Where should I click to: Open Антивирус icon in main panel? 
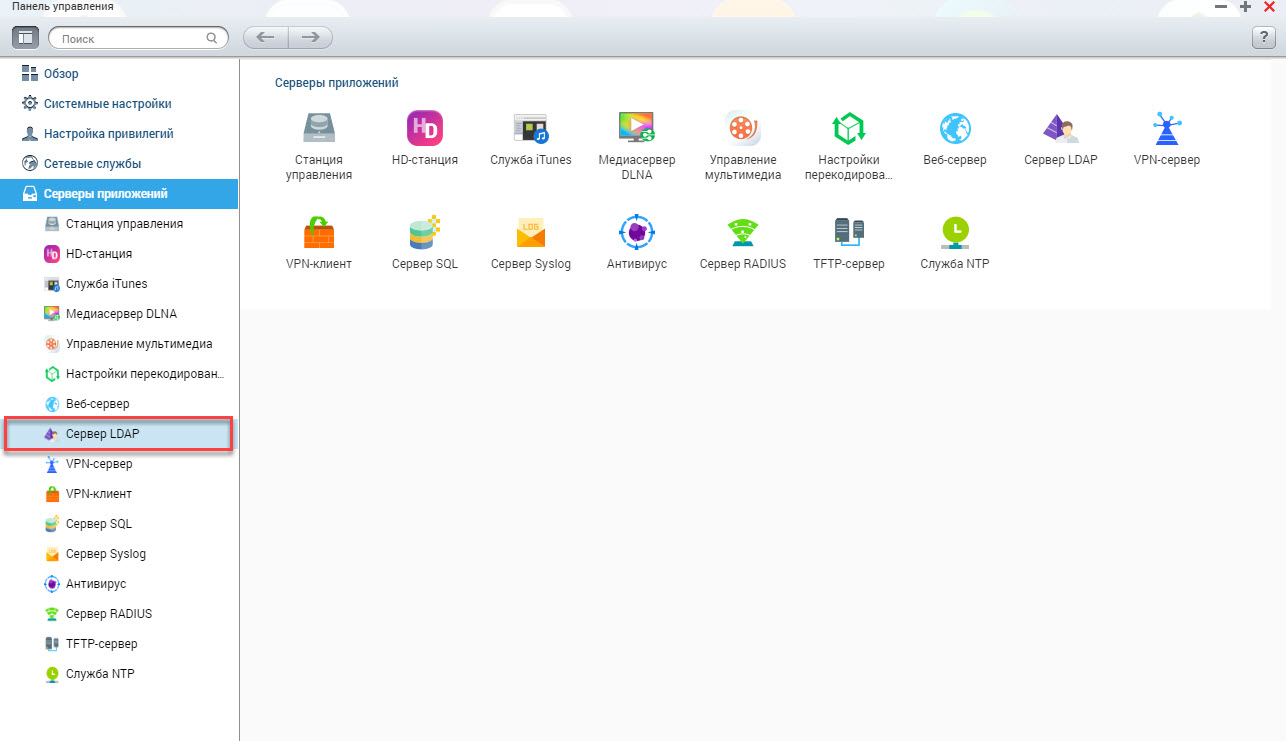pyautogui.click(x=637, y=232)
